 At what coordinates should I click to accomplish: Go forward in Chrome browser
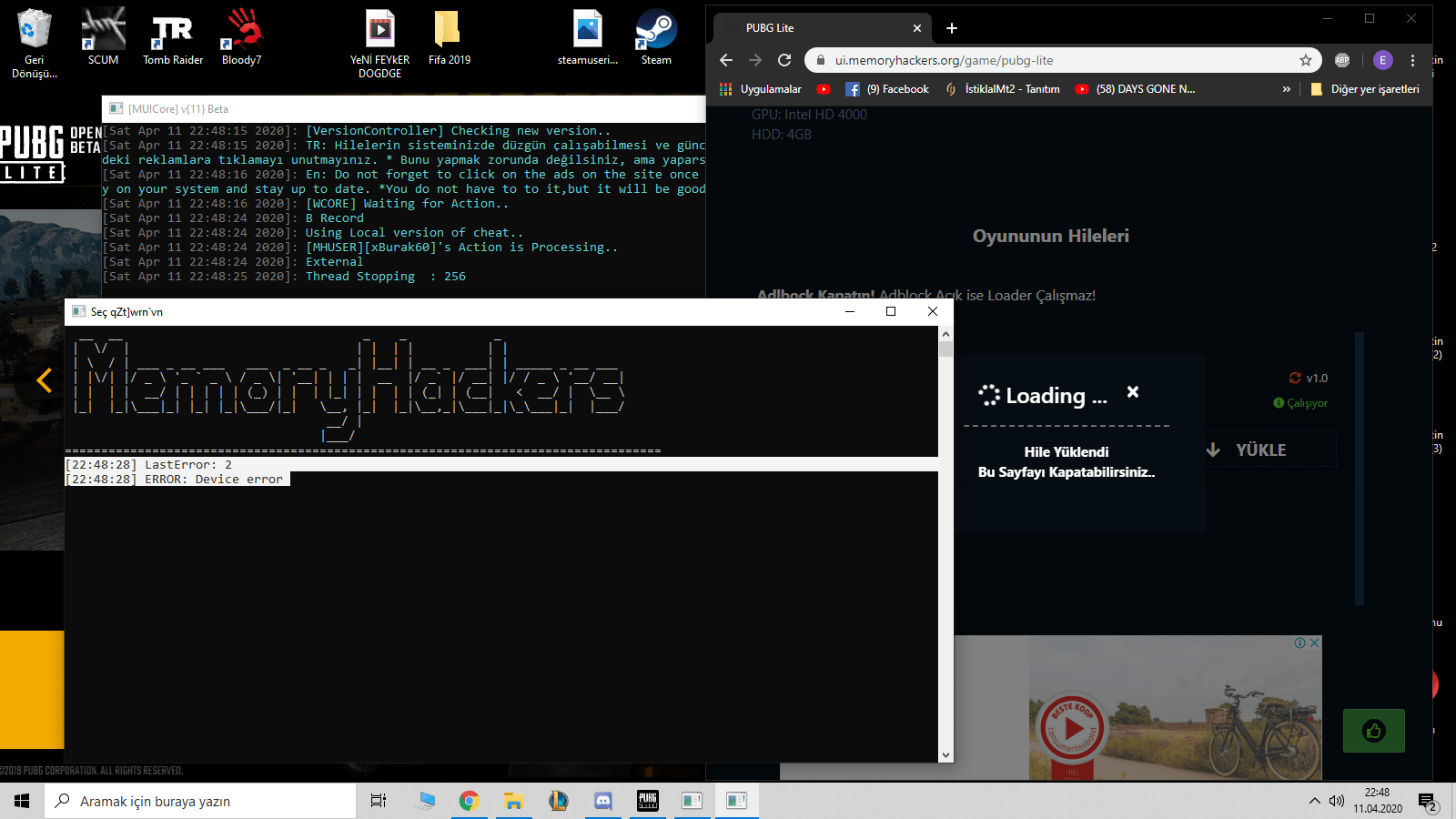755,60
